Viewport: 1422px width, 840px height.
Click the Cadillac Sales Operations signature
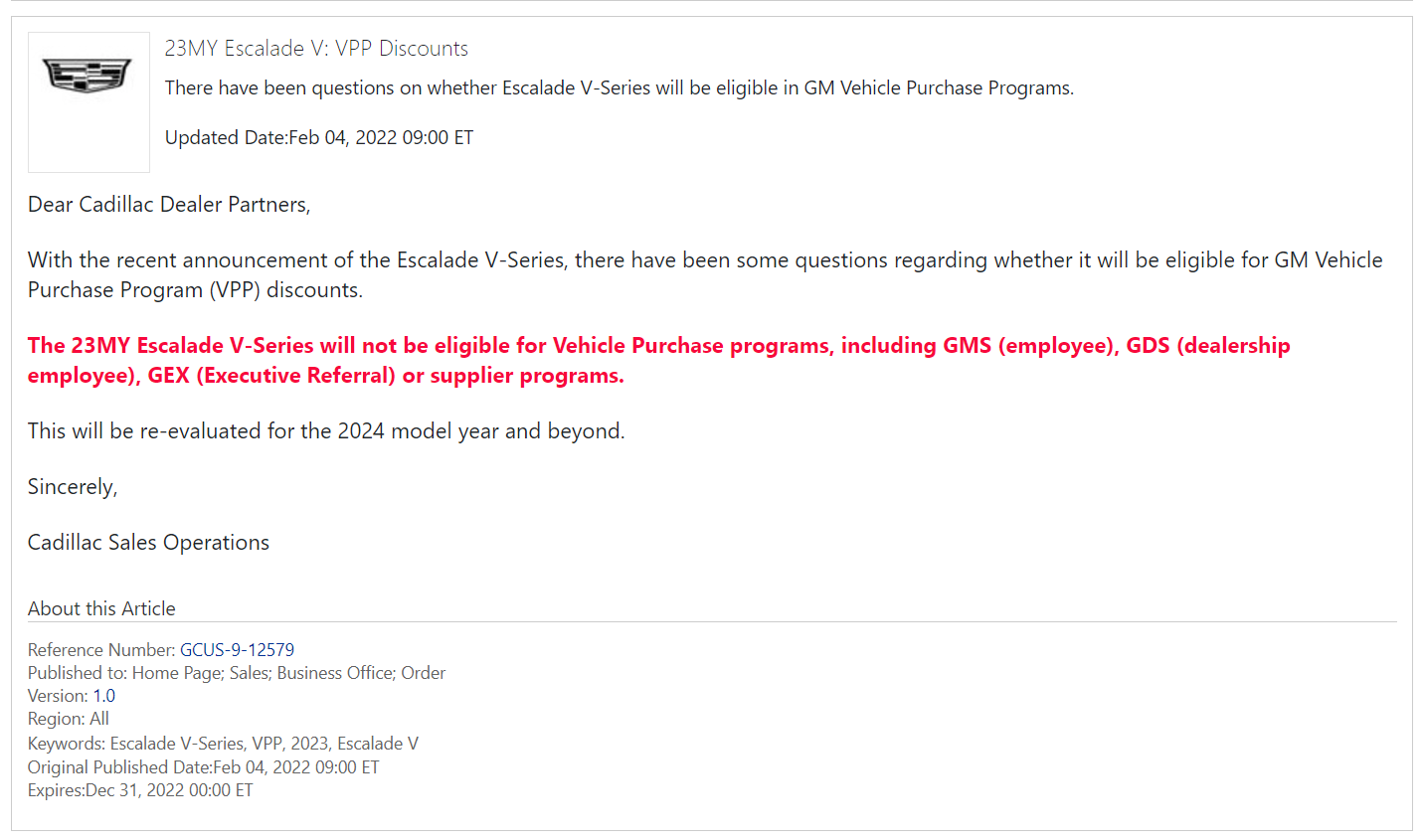[x=148, y=543]
